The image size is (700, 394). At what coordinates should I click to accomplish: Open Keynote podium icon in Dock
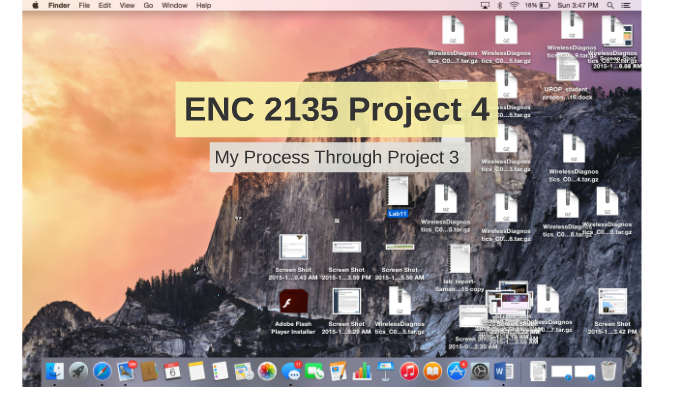pyautogui.click(x=385, y=371)
